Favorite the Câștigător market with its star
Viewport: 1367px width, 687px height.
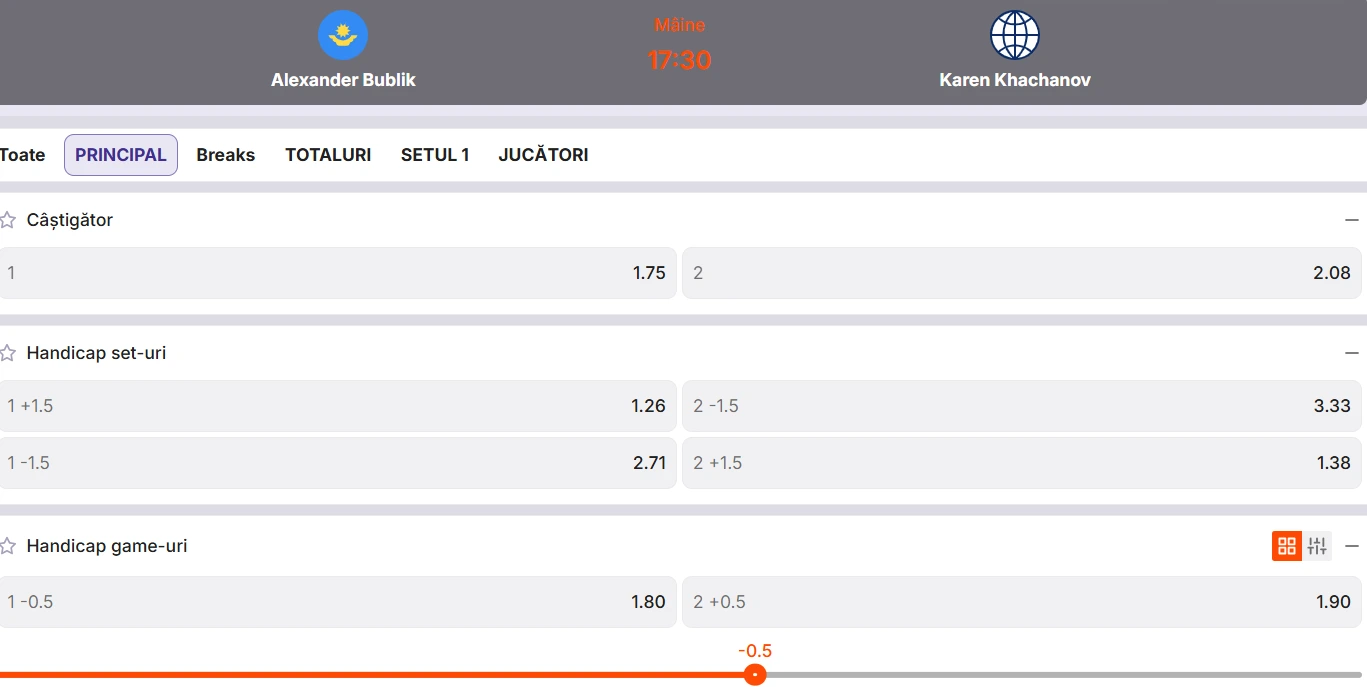coord(8,220)
